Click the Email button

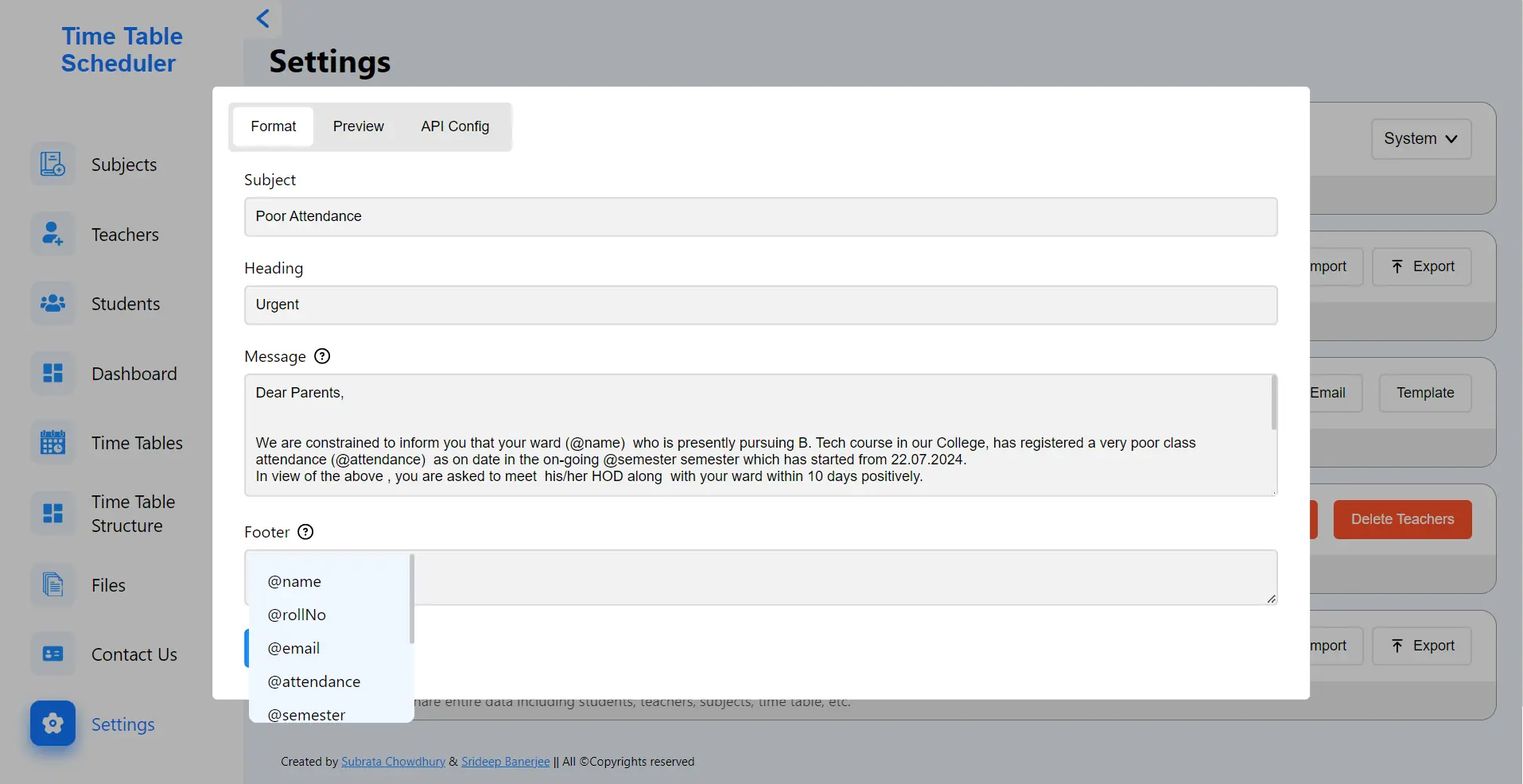1336,393
